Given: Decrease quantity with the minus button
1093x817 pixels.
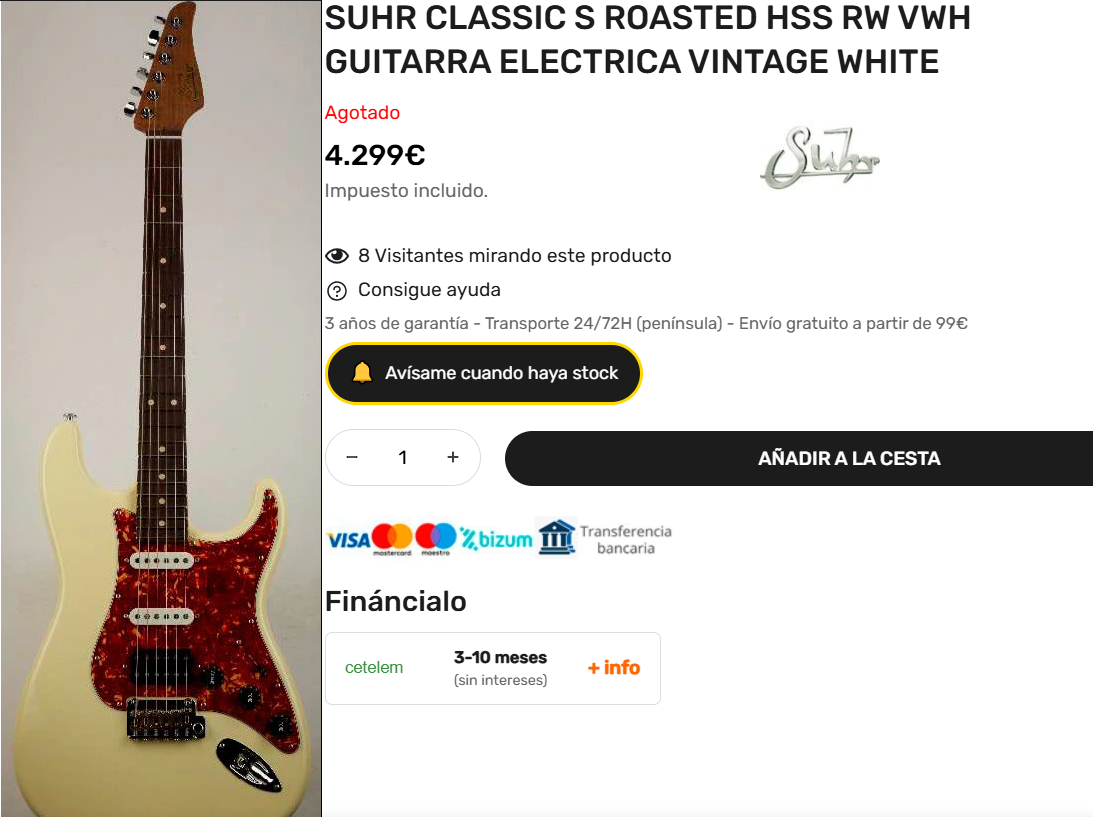Looking at the screenshot, I should click(x=352, y=457).
